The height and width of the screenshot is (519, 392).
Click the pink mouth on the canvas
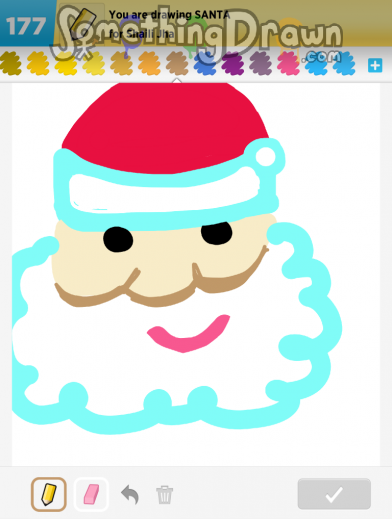[x=189, y=333]
